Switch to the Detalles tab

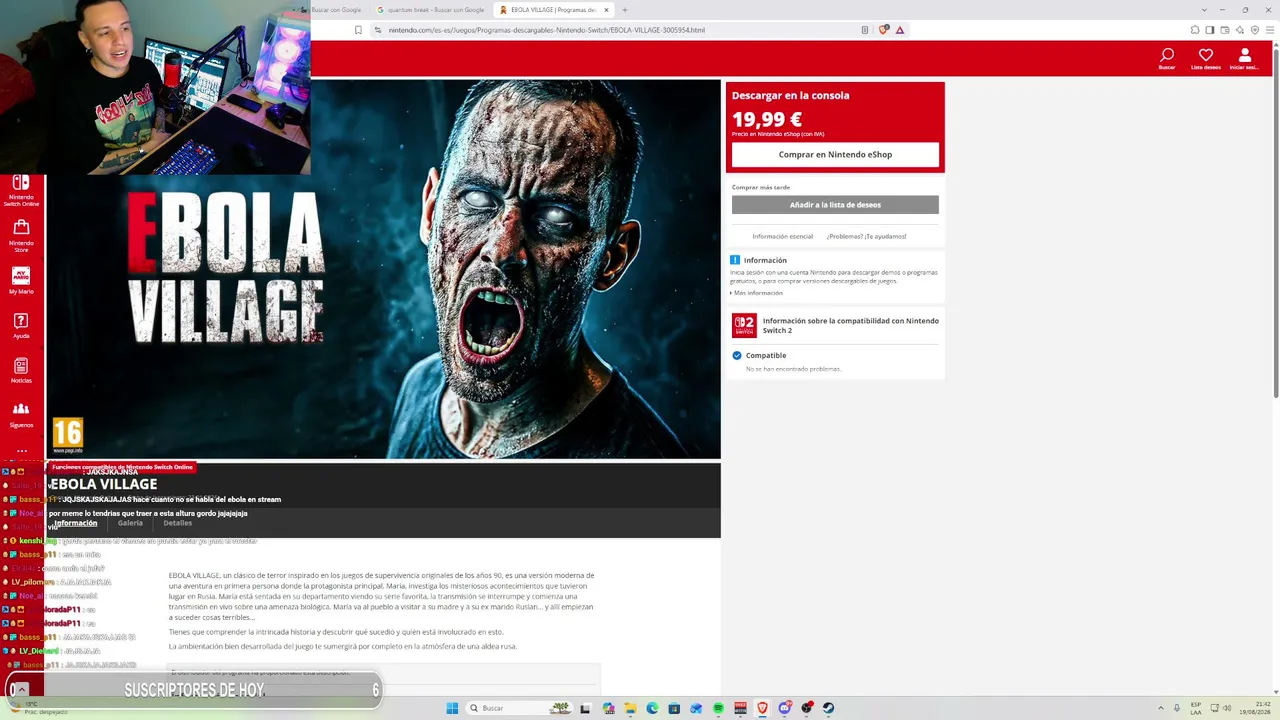click(x=177, y=523)
